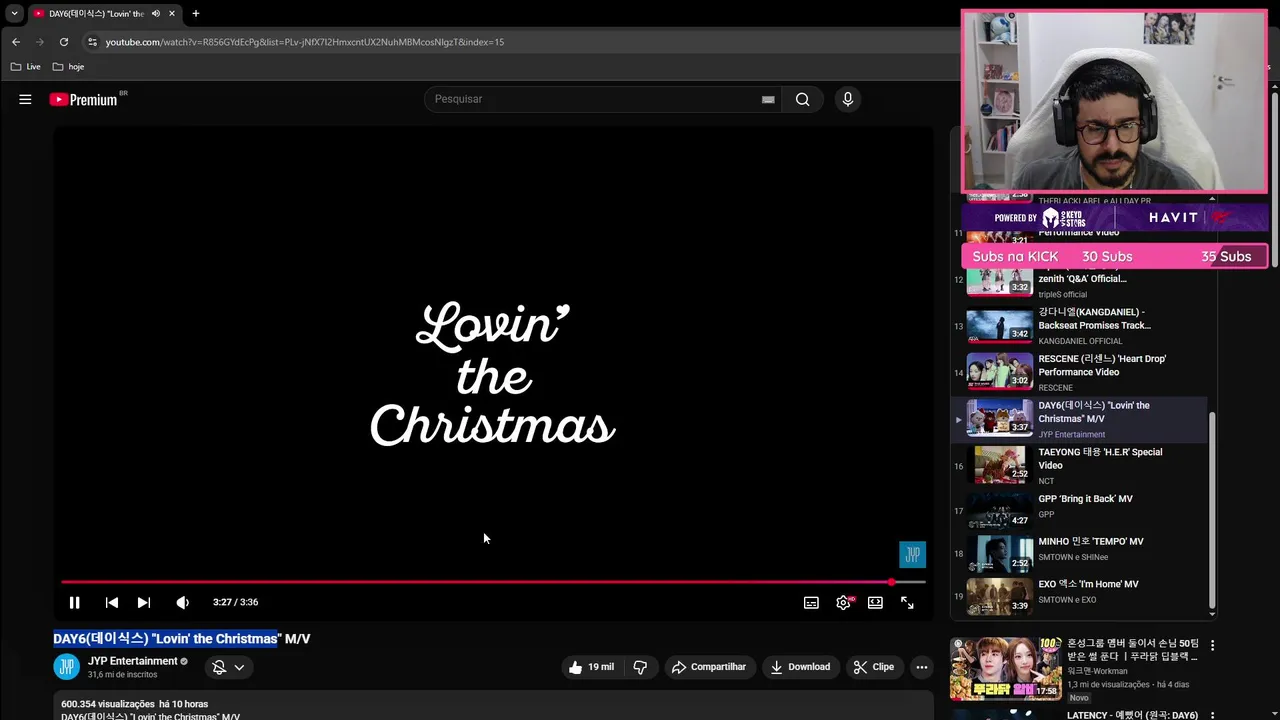Play MINHO TEMPO MV playlist item
1280x720 pixels.
click(x=1080, y=553)
